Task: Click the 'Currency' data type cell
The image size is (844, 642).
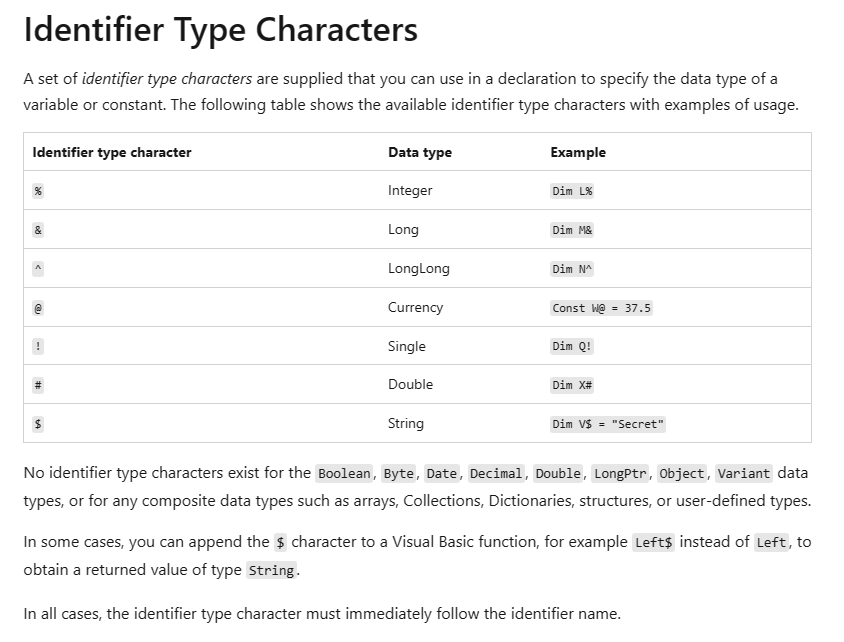Action: tap(416, 308)
